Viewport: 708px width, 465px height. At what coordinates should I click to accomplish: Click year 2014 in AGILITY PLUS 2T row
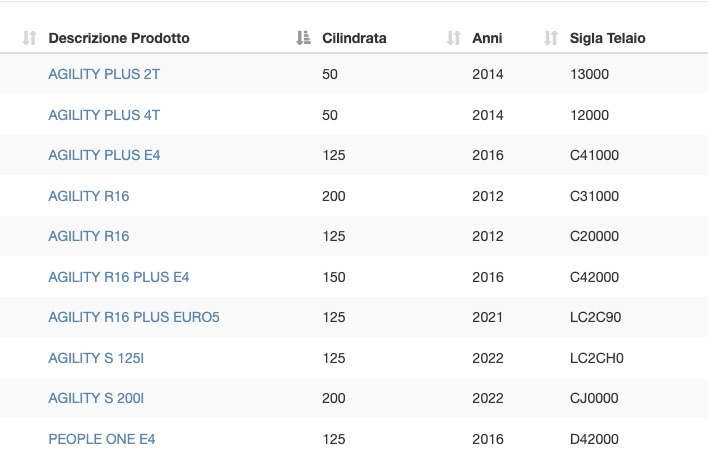click(x=488, y=74)
